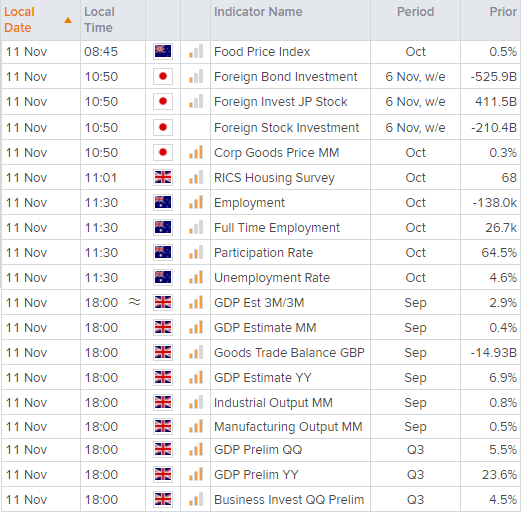Select the Goods Trade Balance GBP indicator
The image size is (521, 513).
click(289, 353)
